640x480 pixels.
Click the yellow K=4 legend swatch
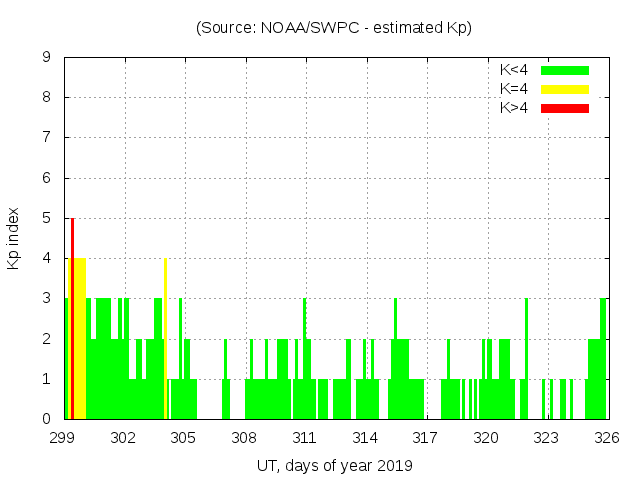pos(565,89)
